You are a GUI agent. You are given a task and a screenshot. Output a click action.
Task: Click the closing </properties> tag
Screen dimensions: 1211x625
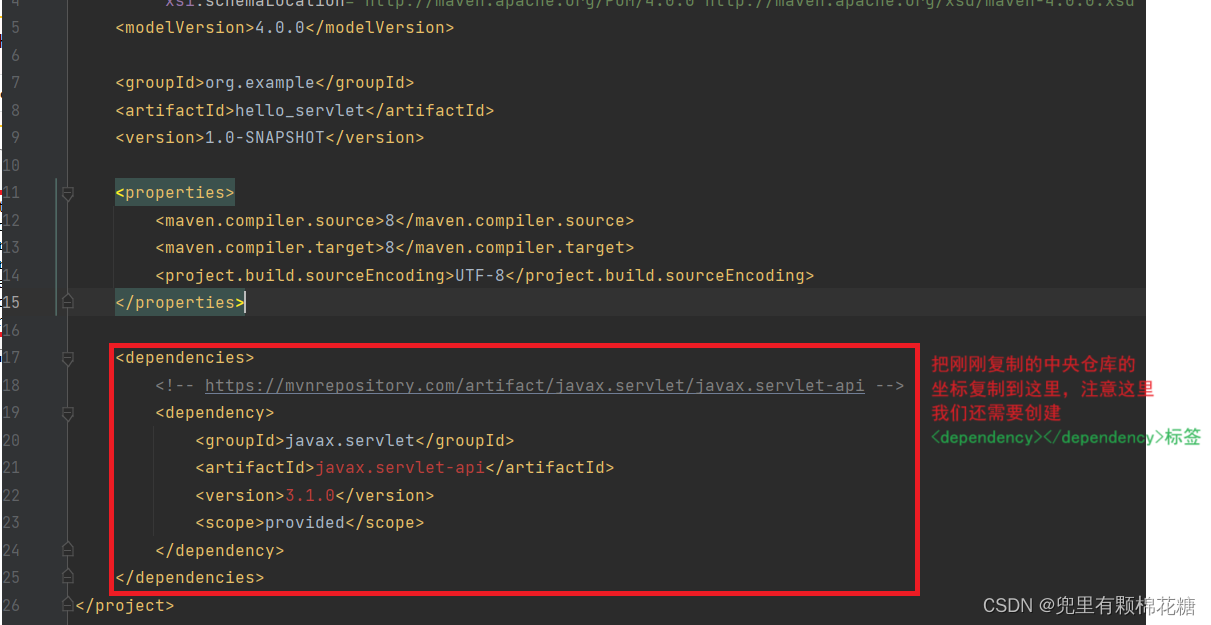[x=180, y=303]
